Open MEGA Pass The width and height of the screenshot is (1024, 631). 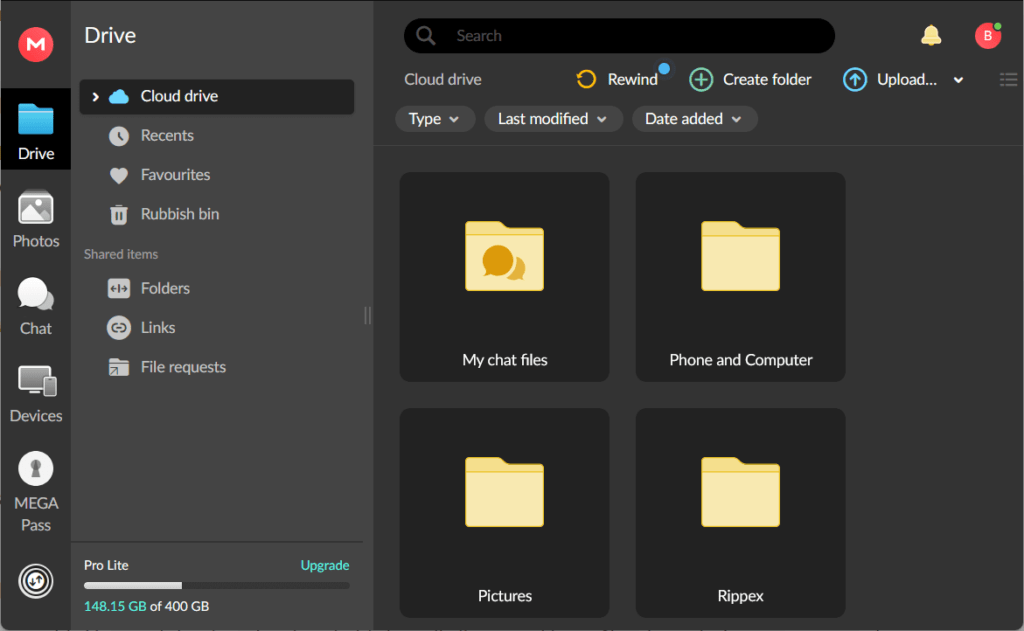(x=36, y=492)
